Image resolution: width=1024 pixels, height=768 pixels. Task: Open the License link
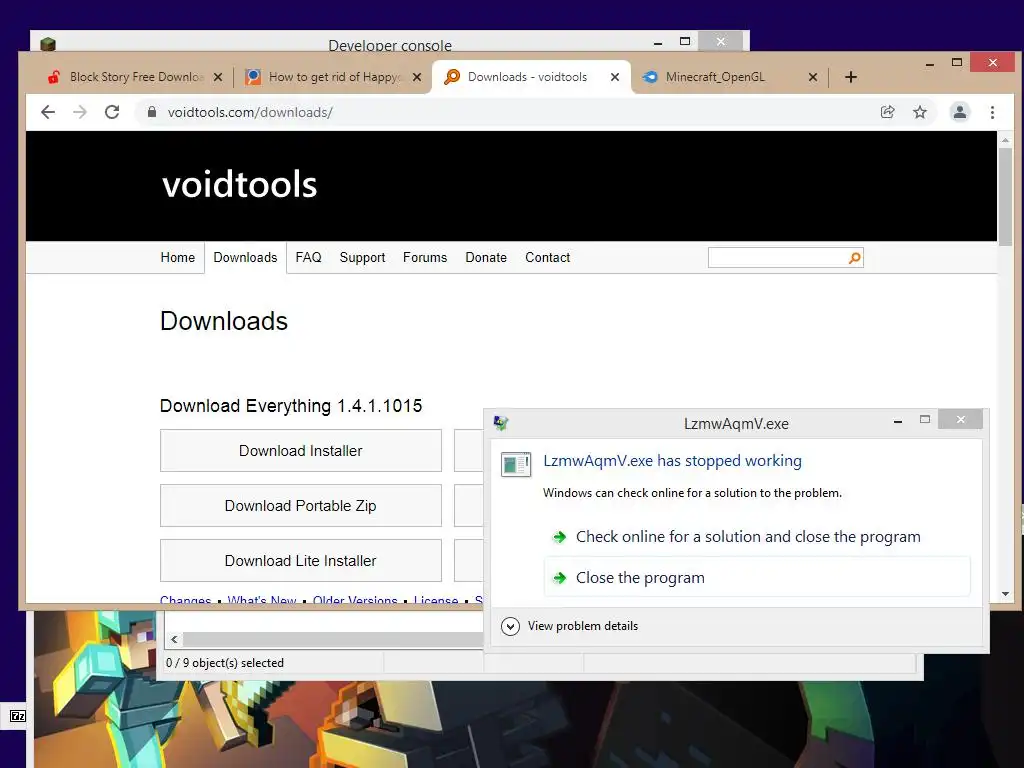436,599
